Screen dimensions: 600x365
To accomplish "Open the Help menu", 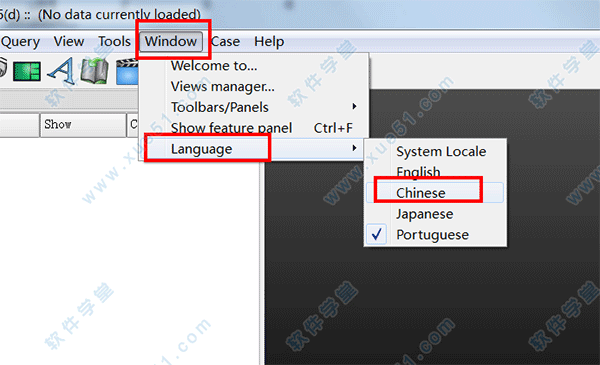I will click(x=269, y=41).
